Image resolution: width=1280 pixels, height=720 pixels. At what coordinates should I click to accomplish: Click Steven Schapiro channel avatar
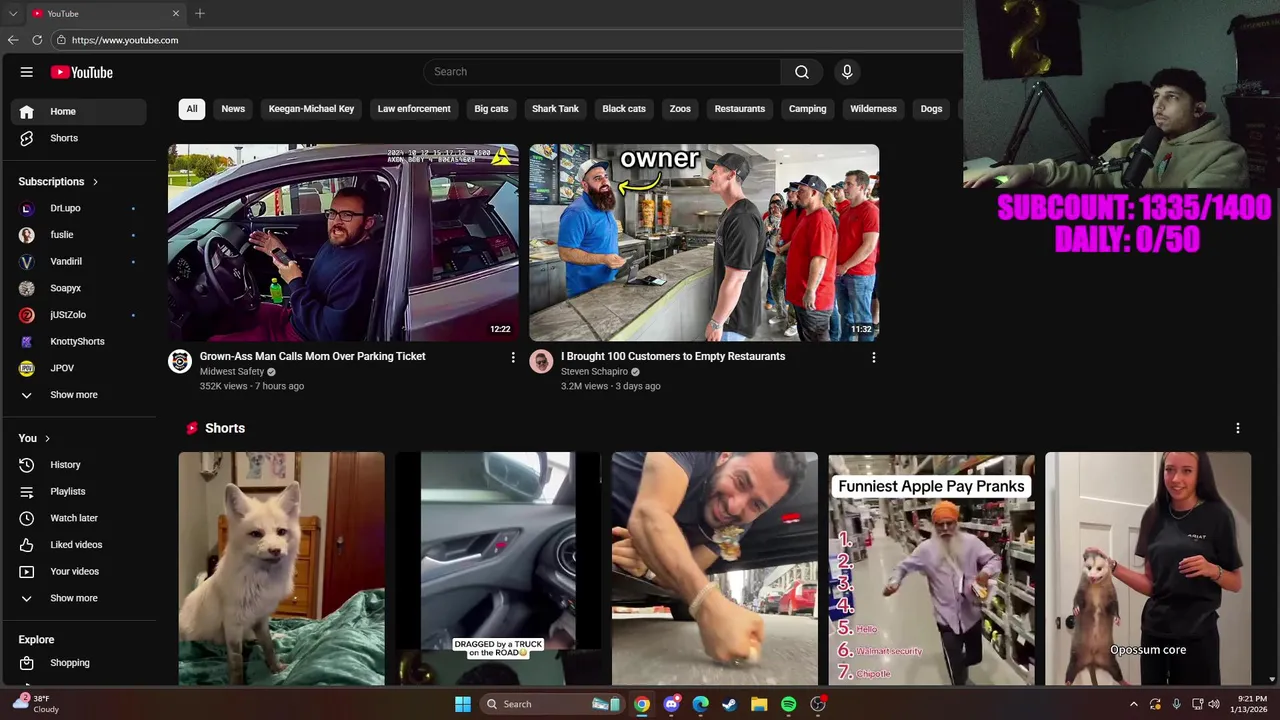541,361
